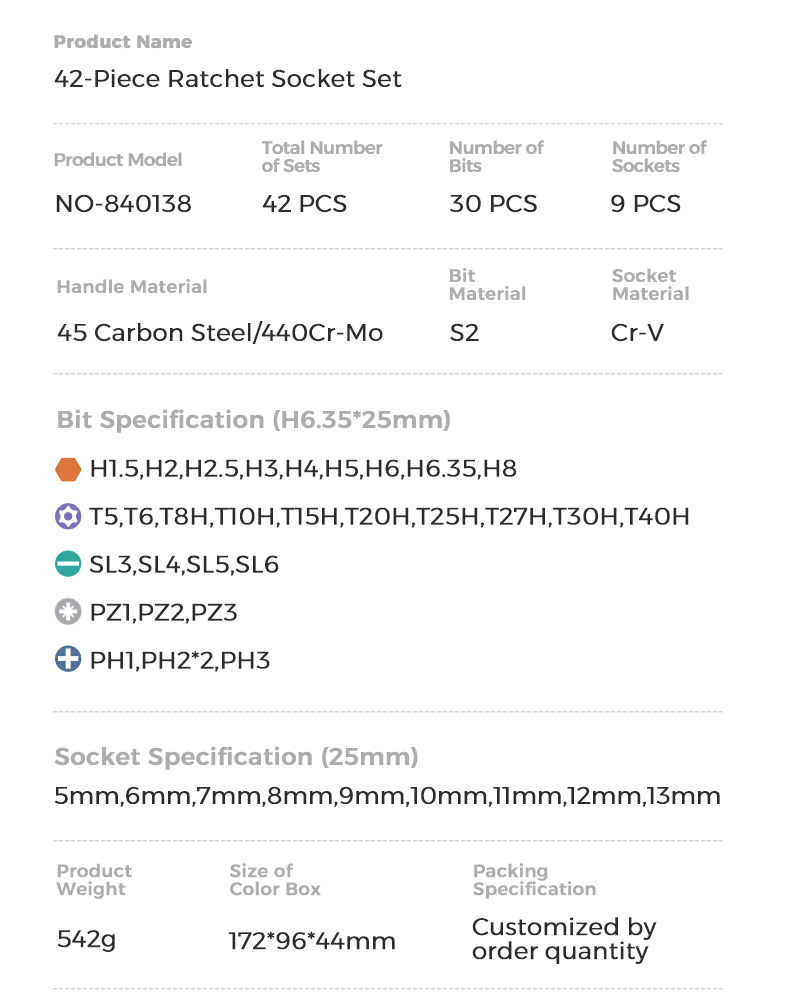Click the socket sizes list '5mm,6mm,7mm...'
This screenshot has height=1008, width=790.
coord(387,797)
